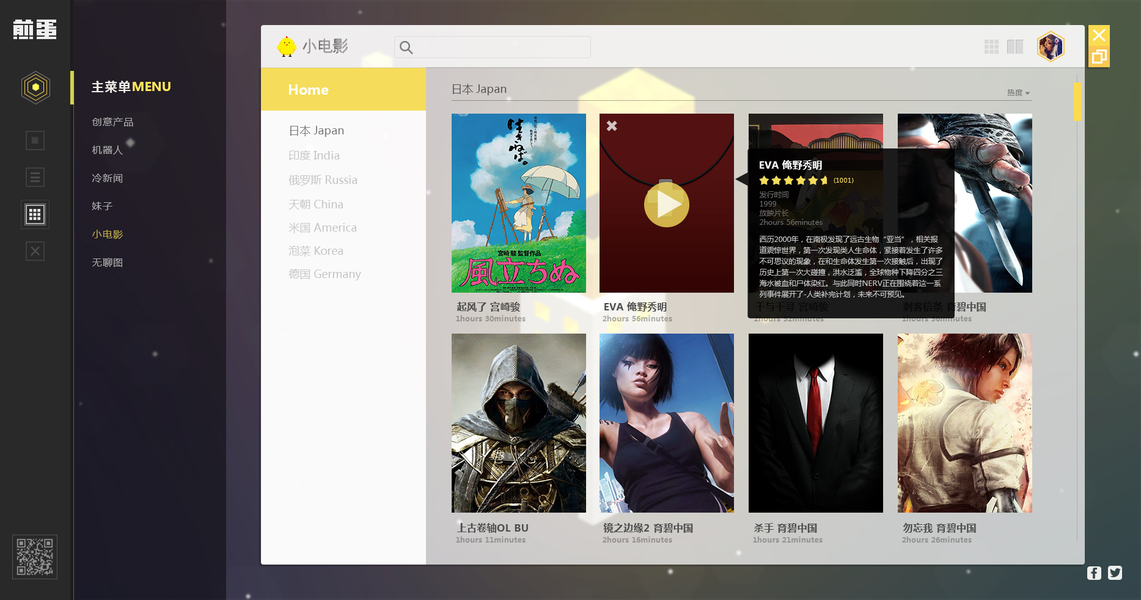
Task: Click the hexagon logo icon in left rail
Action: [x=35, y=87]
